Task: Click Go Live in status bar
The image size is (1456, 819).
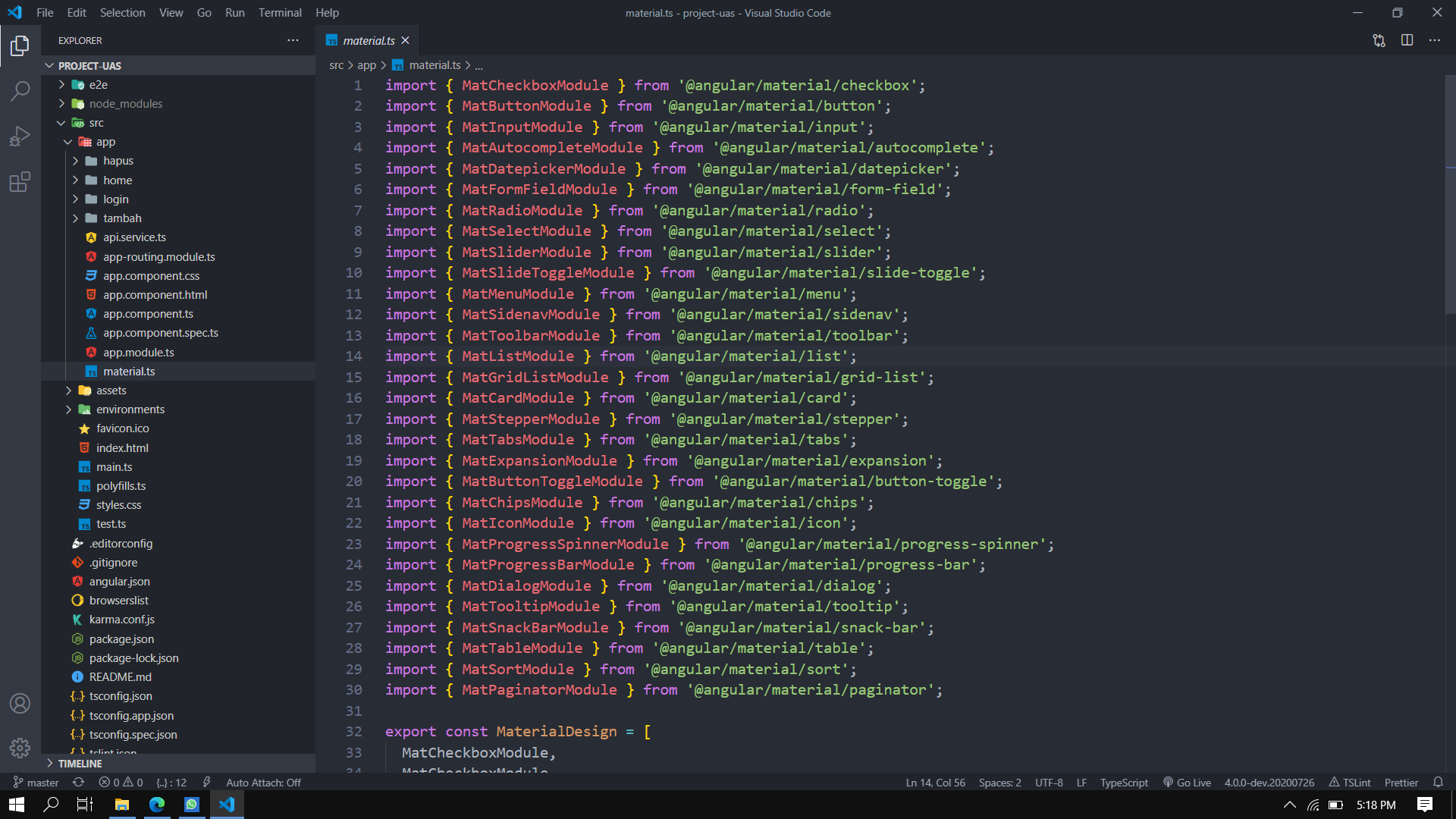Action: pos(1187,783)
